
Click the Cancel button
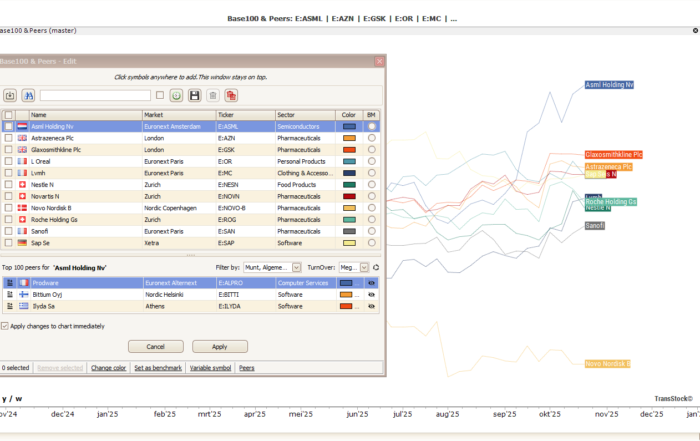[x=156, y=346]
